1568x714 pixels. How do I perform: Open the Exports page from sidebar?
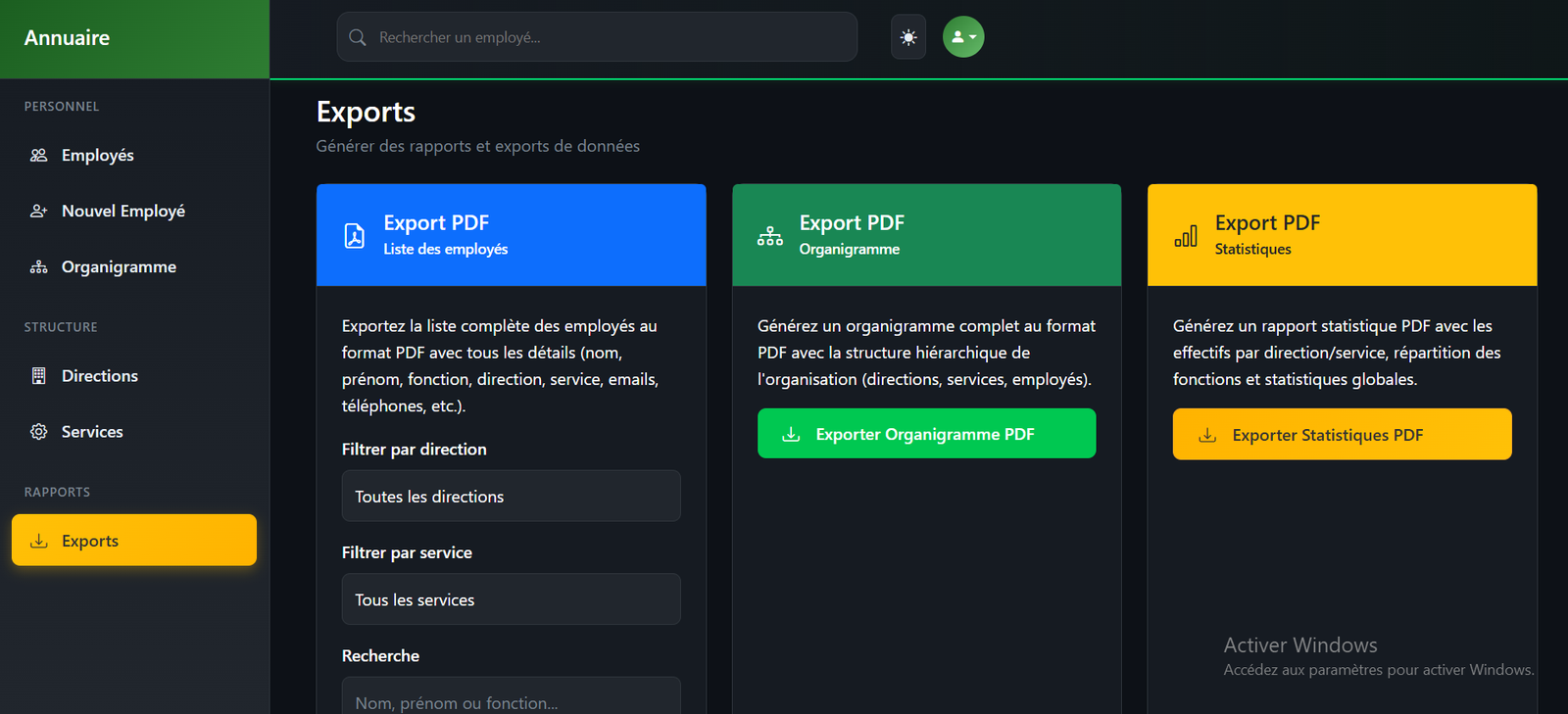(x=133, y=541)
